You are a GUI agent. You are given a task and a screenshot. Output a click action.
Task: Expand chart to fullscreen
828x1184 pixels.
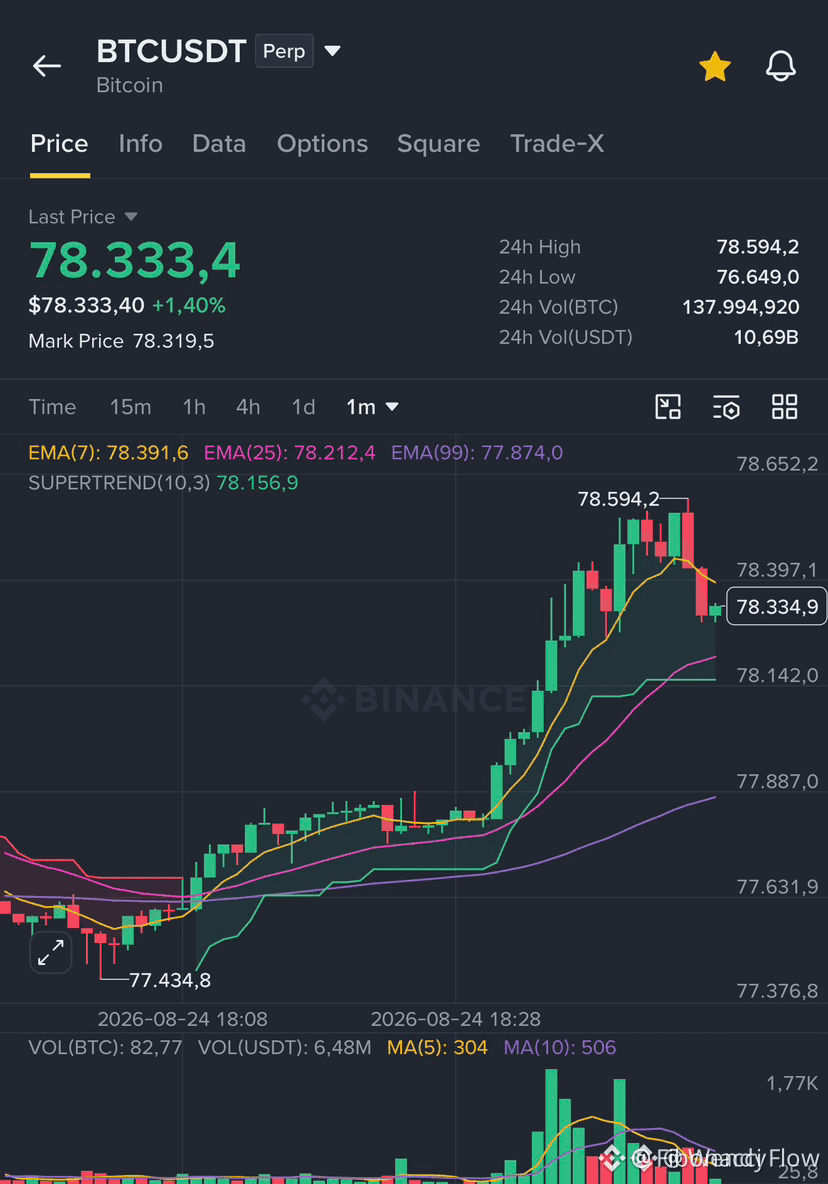(x=51, y=952)
